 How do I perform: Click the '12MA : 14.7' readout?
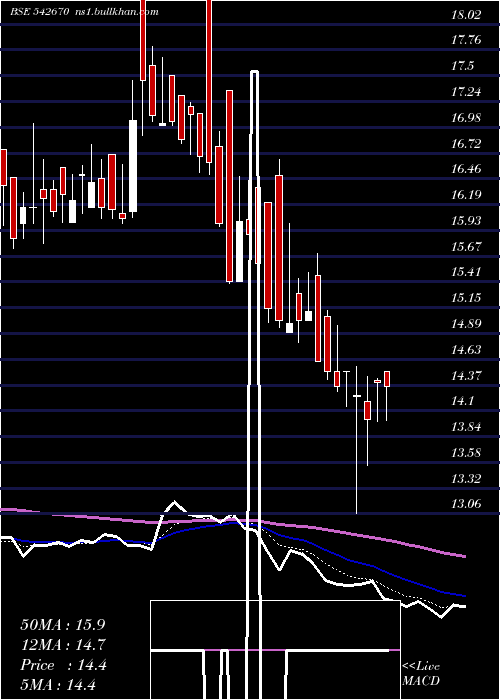pos(63,645)
